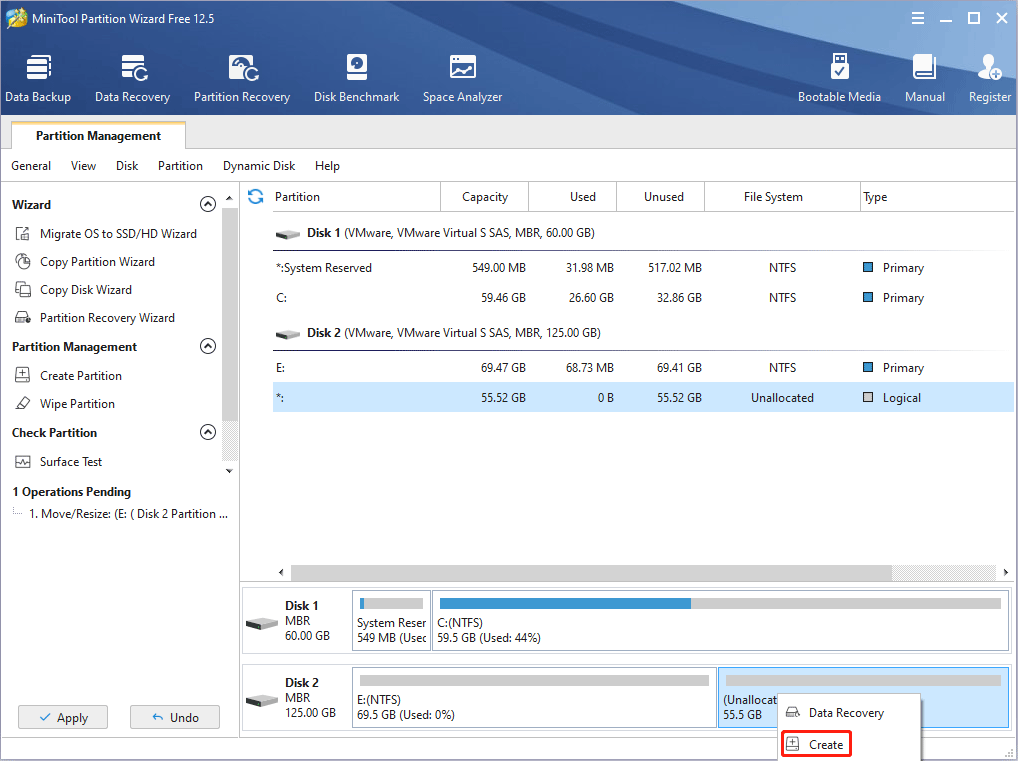Sort by the Unused column header
The height and width of the screenshot is (761, 1018).
[660, 197]
